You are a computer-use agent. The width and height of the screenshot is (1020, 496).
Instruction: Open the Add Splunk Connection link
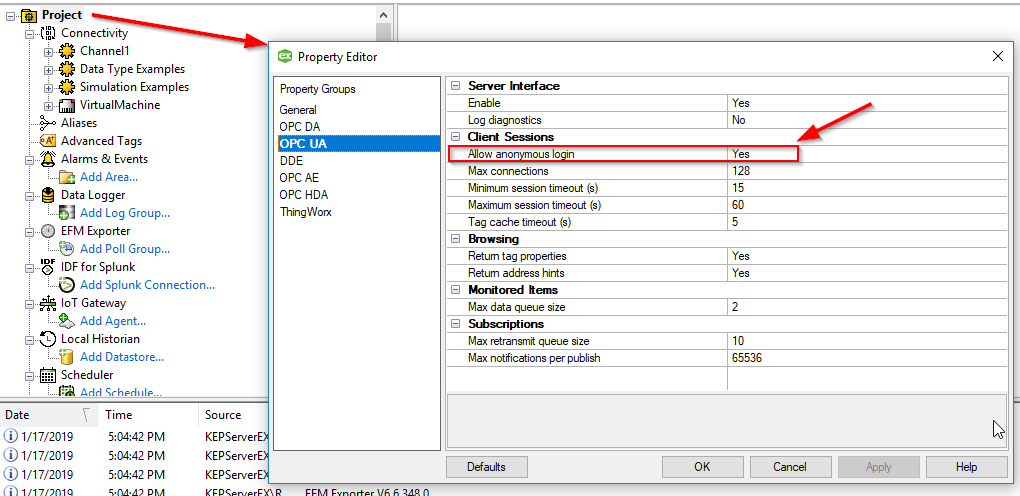[148, 285]
